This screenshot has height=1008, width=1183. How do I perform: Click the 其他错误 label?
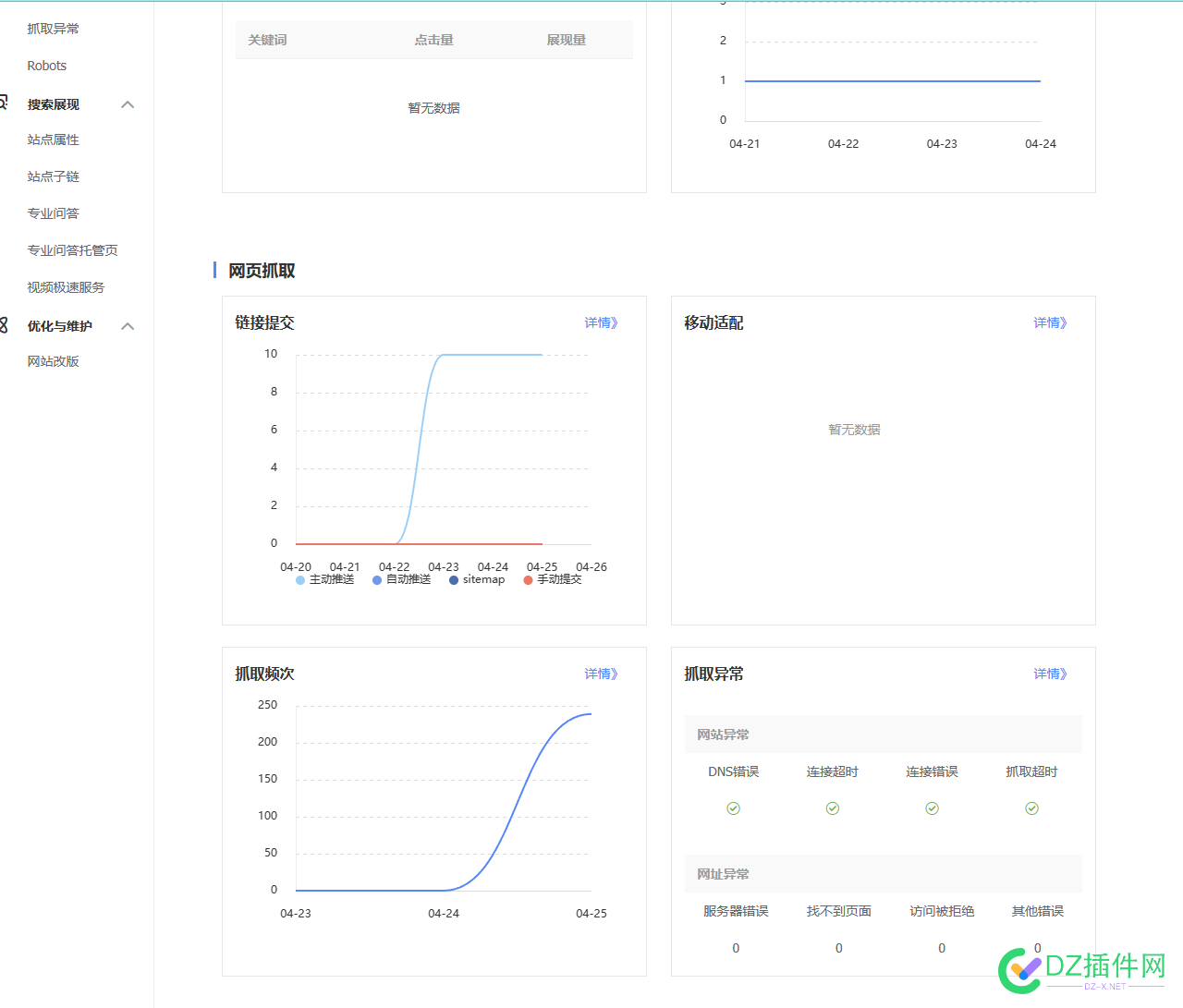(1038, 911)
